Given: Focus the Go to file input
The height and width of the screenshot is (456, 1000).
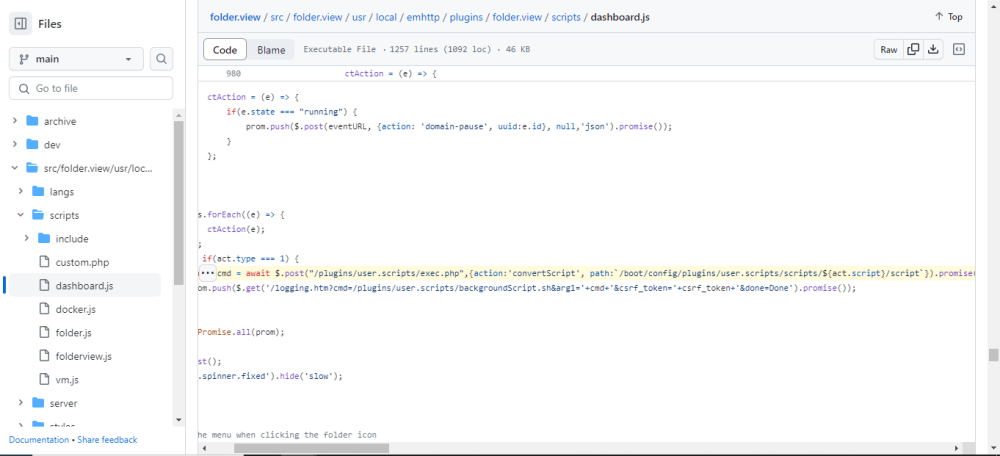Looking at the screenshot, I should click(91, 89).
